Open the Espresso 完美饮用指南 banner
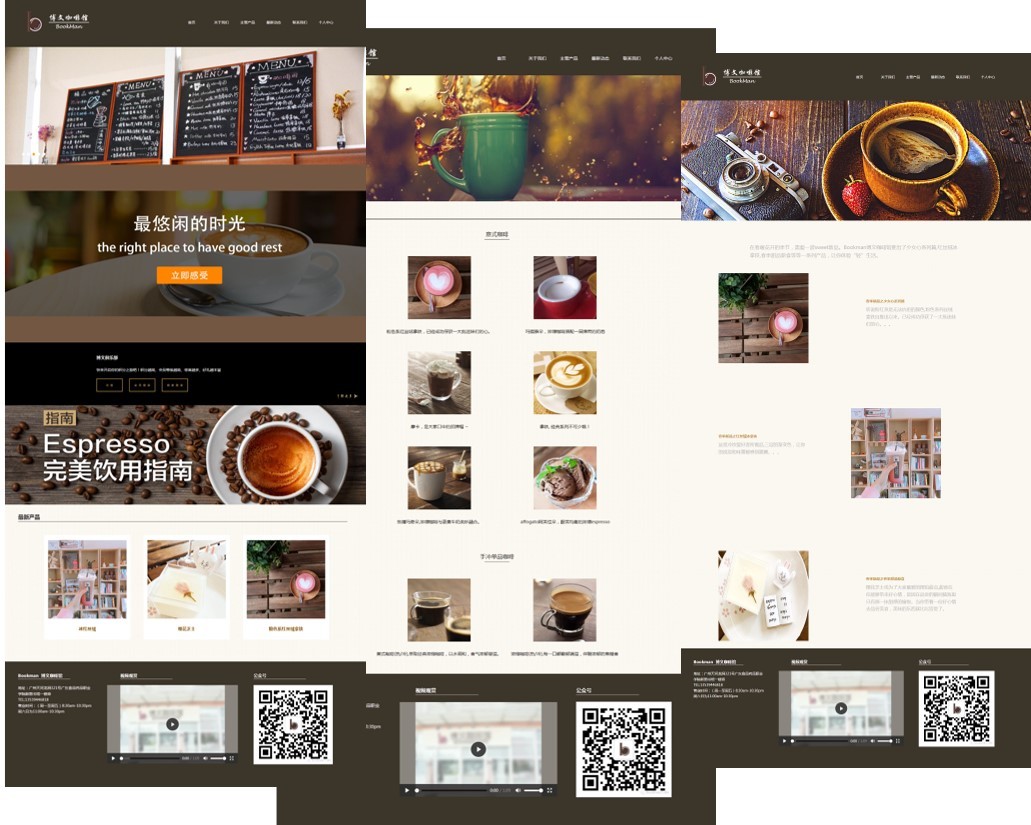This screenshot has width=1031, height=825. [x=185, y=455]
